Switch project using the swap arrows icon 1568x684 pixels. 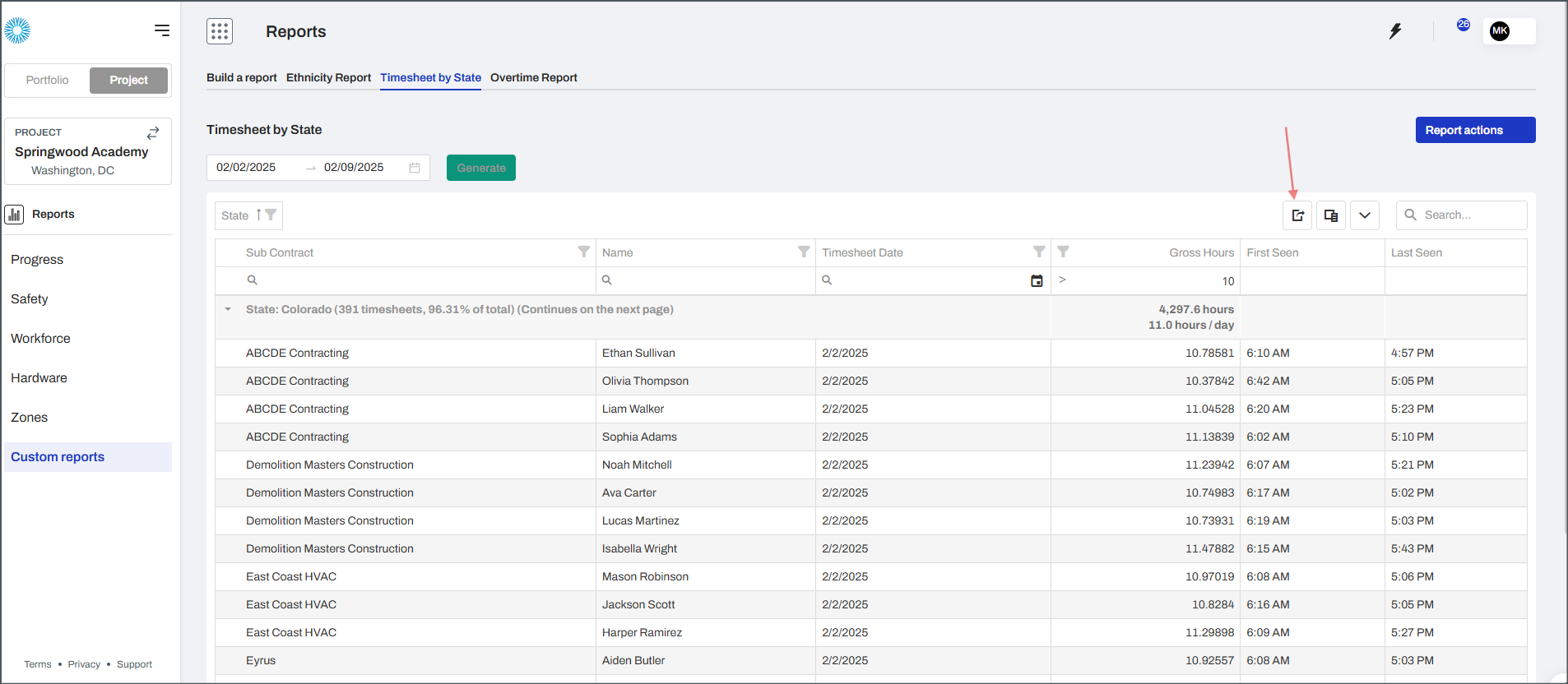pos(153,132)
